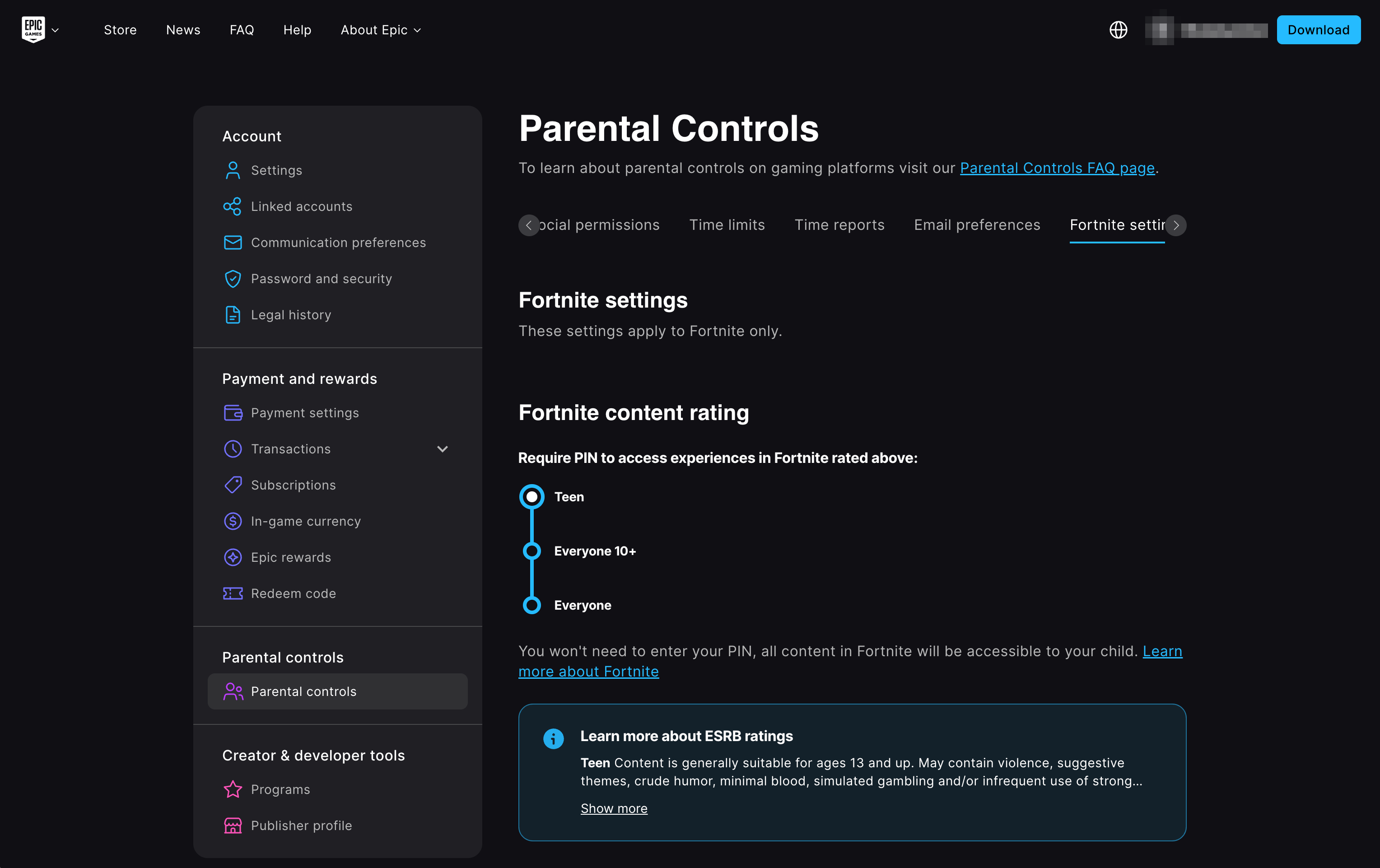This screenshot has width=1380, height=868.
Task: Click the Parental controls people icon
Action: (233, 691)
